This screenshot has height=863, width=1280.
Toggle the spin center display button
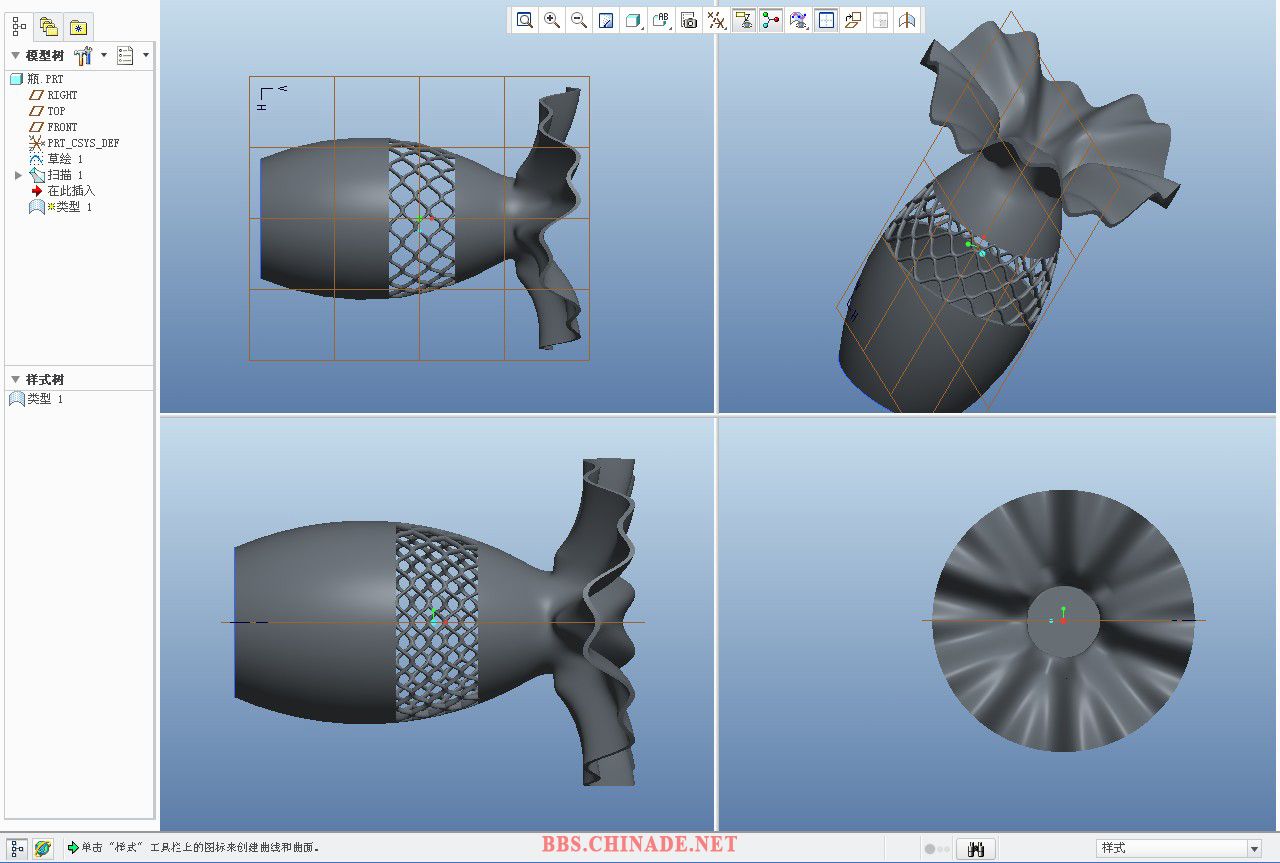(770, 20)
